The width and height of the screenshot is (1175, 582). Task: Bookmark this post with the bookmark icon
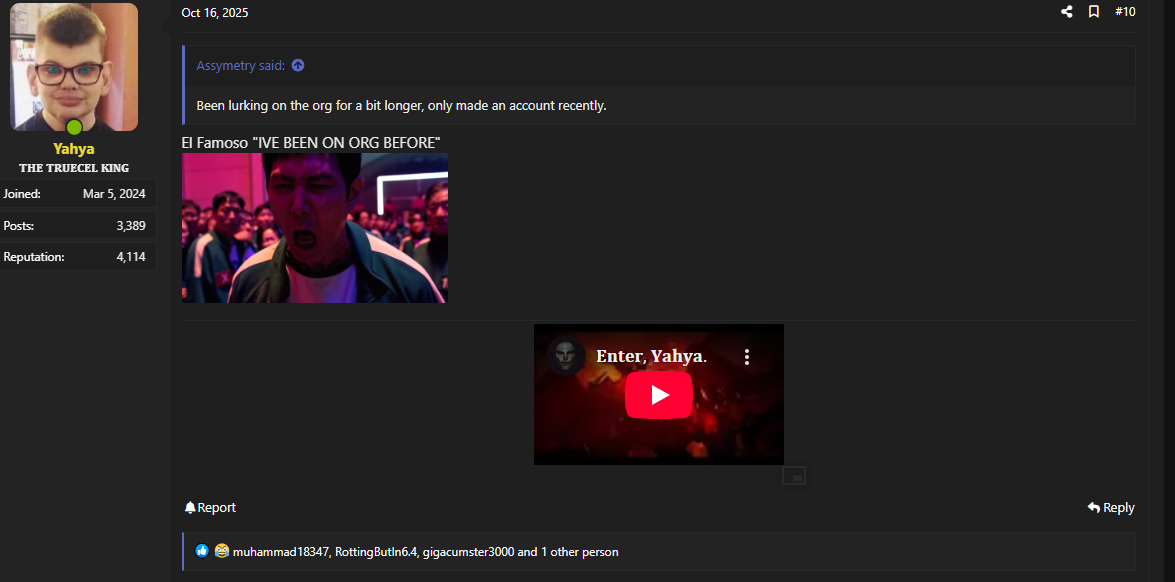(1094, 12)
